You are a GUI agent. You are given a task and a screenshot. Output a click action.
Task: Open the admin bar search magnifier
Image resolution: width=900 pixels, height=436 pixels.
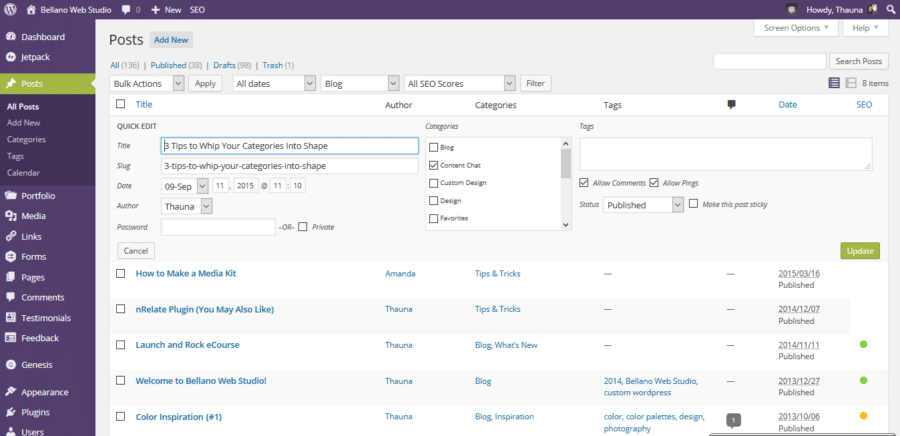(889, 10)
